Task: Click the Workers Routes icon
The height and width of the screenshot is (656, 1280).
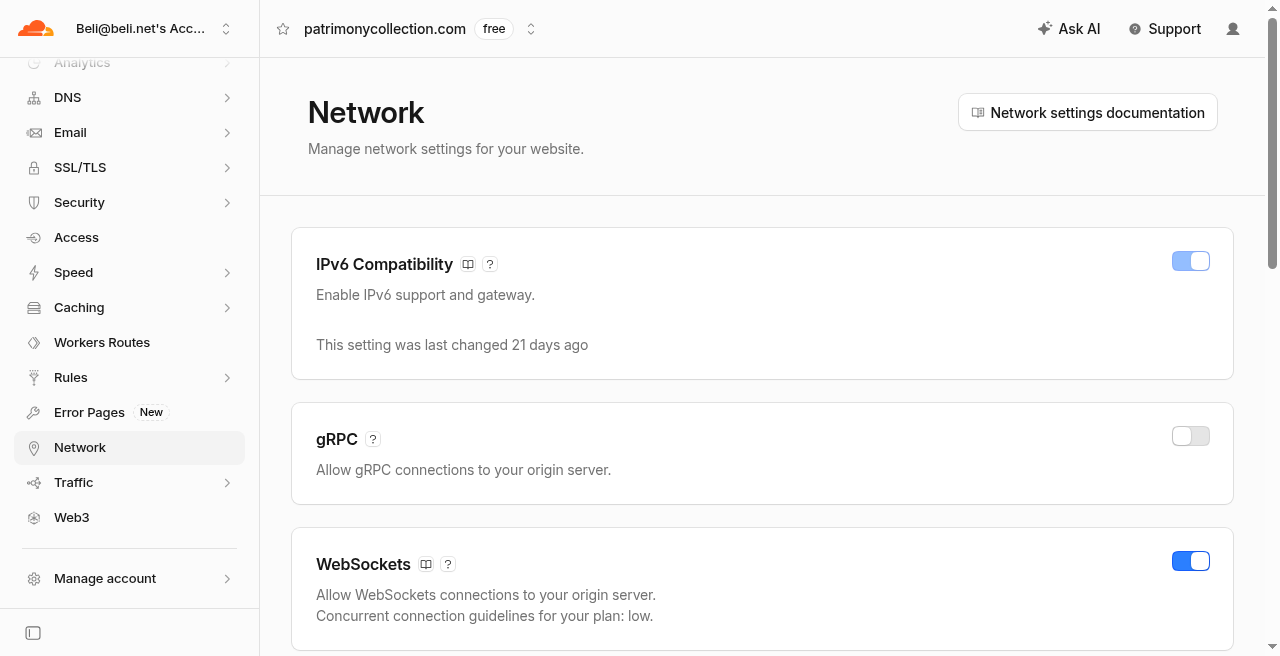Action: [x=34, y=343]
